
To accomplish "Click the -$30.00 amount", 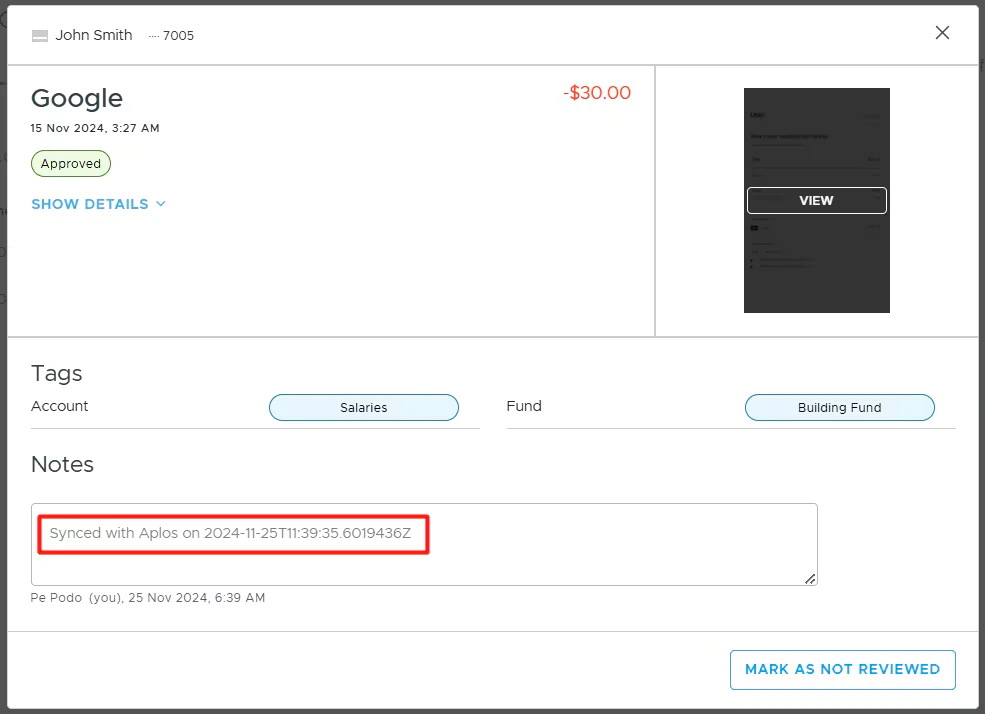I will point(597,93).
